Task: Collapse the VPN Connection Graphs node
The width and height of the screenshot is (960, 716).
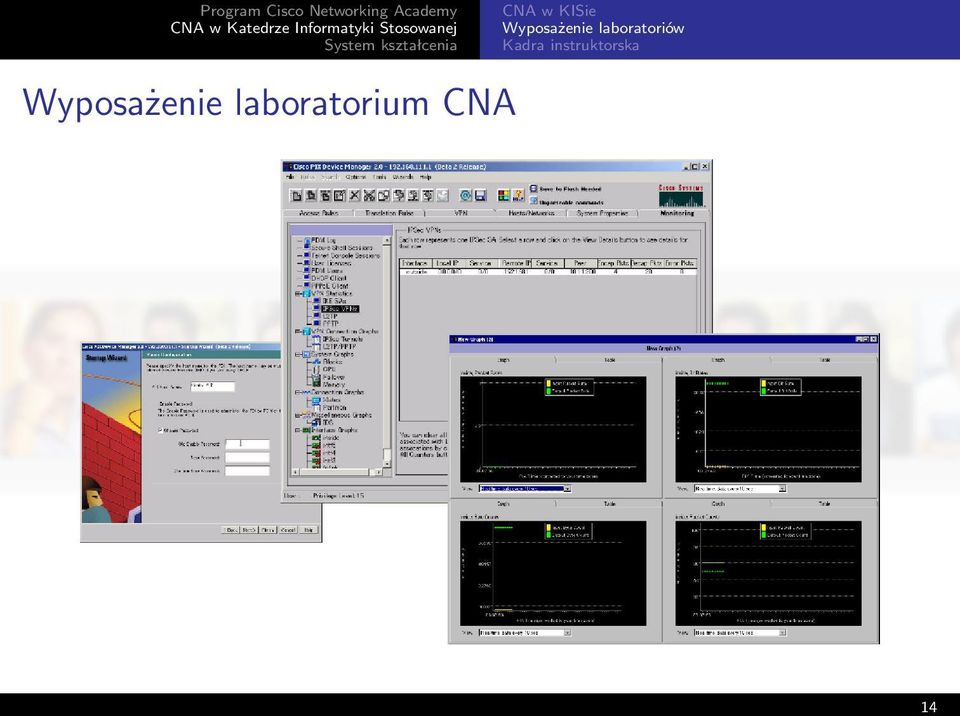Action: pos(299,331)
